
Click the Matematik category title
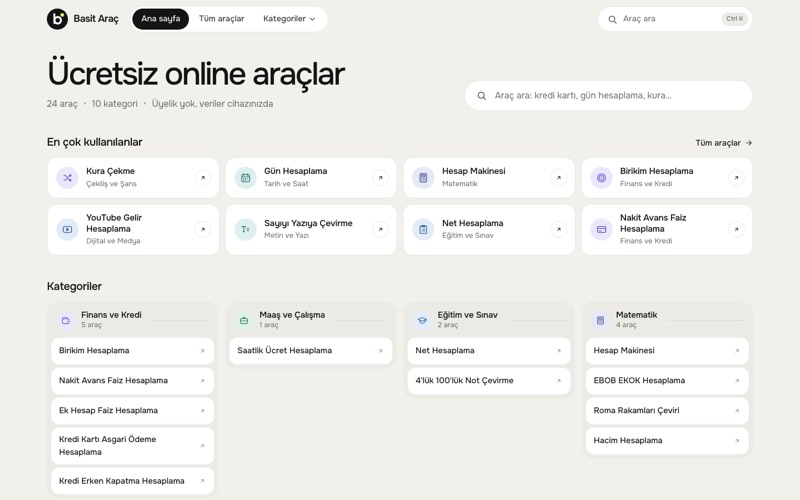[636, 315]
